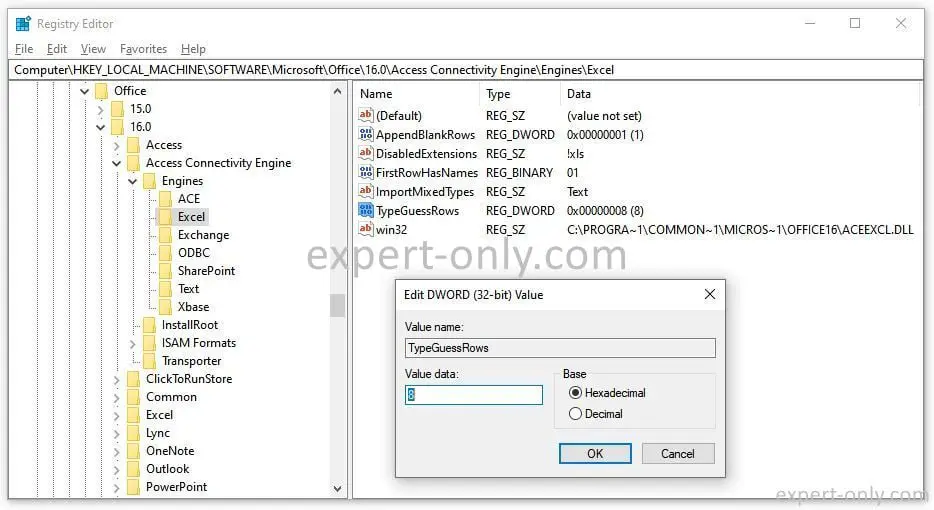Click the ImportMixedTypes string icon
The height and width of the screenshot is (510, 934).
pyautogui.click(x=366, y=191)
